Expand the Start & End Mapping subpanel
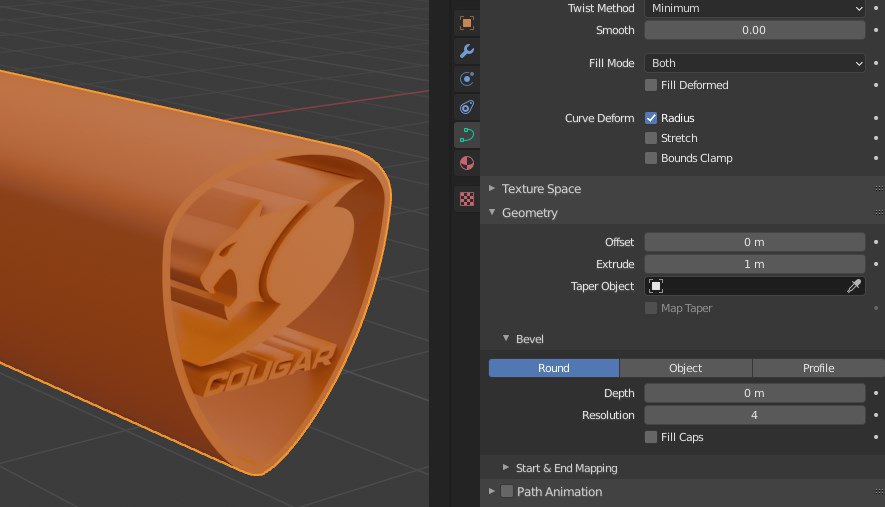This screenshot has width=885, height=507. 506,468
